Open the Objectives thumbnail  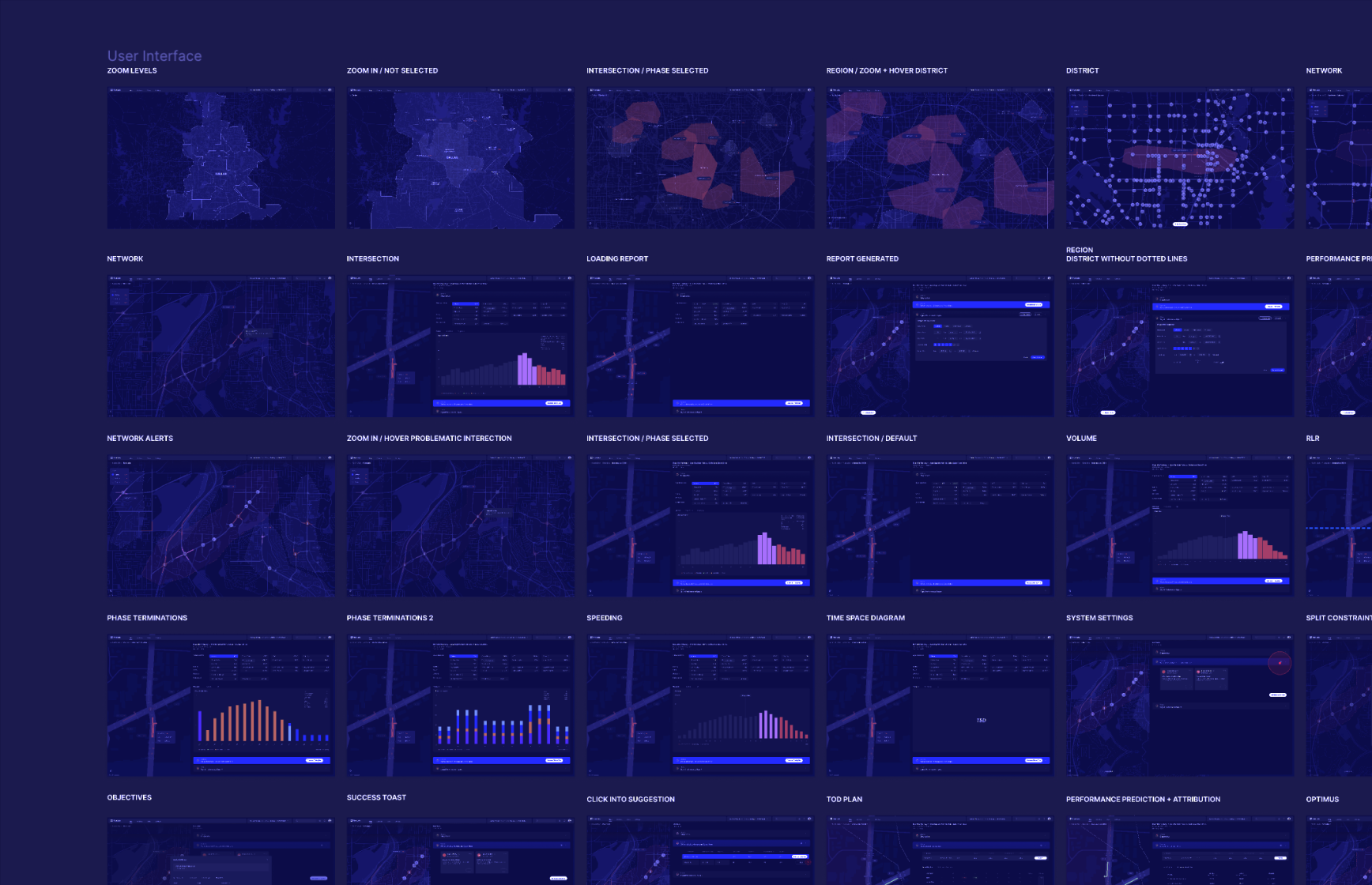(221, 850)
